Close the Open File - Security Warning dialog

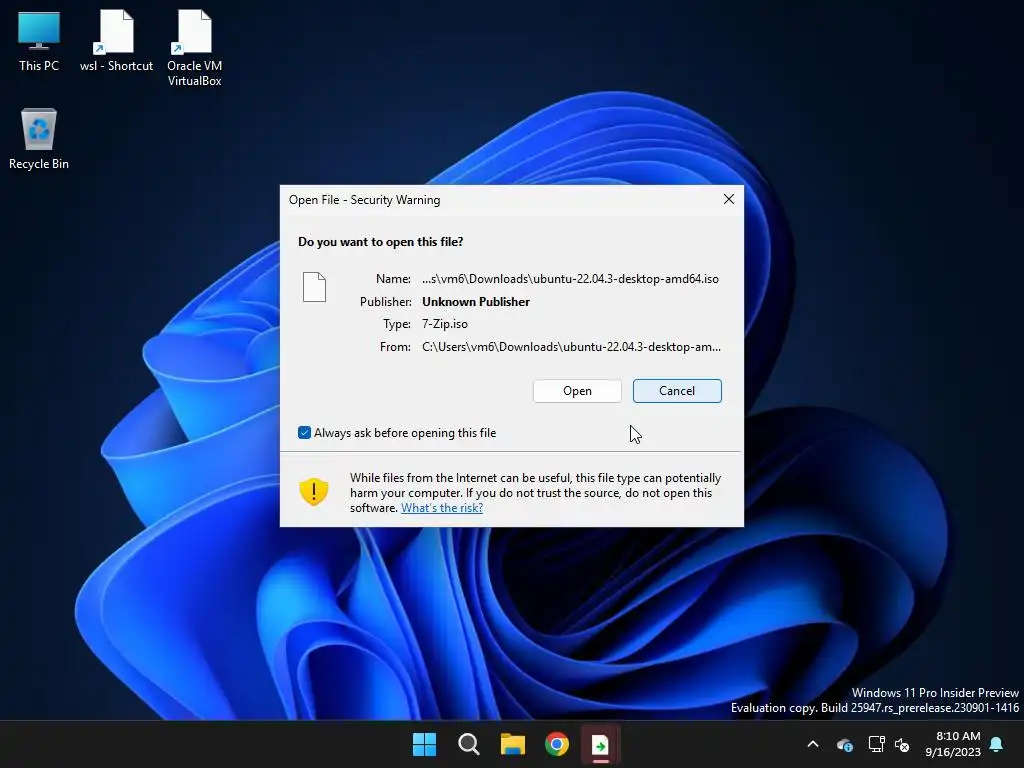coord(729,199)
